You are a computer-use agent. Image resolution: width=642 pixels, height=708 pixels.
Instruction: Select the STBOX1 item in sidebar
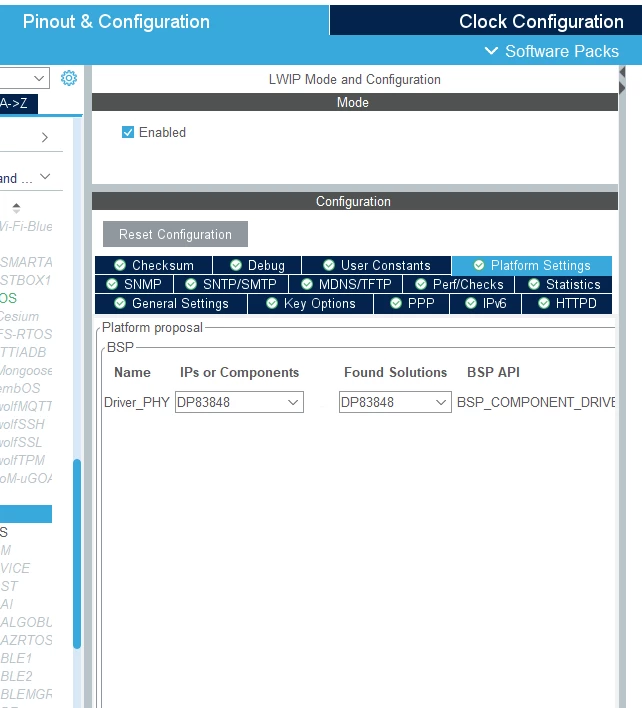coord(26,280)
